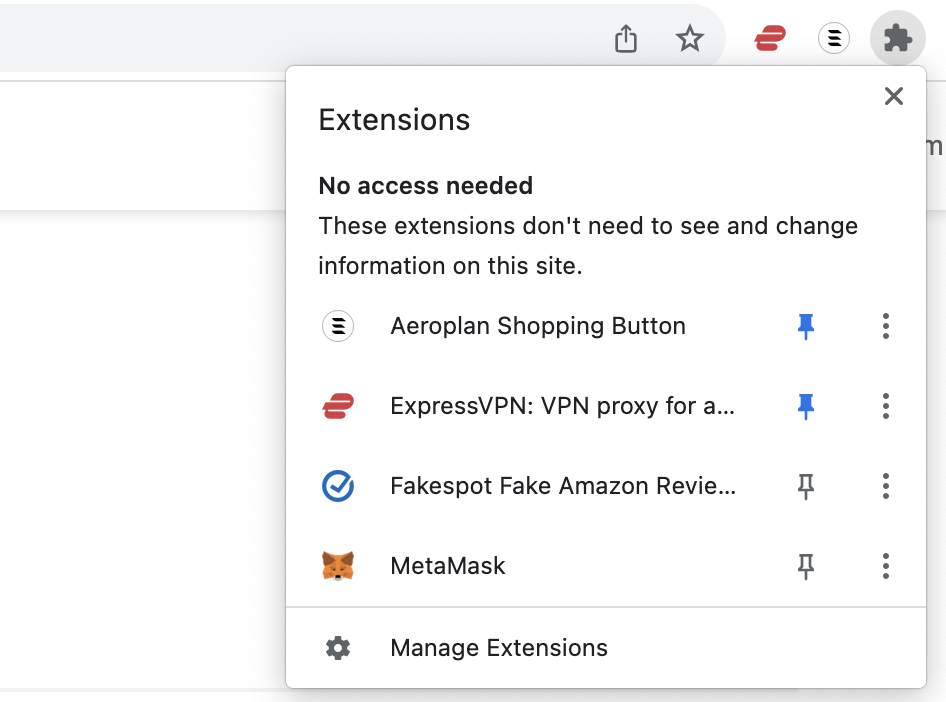This screenshot has width=946, height=702.
Task: Click the ExpressVPN red logo in list
Action: click(338, 406)
